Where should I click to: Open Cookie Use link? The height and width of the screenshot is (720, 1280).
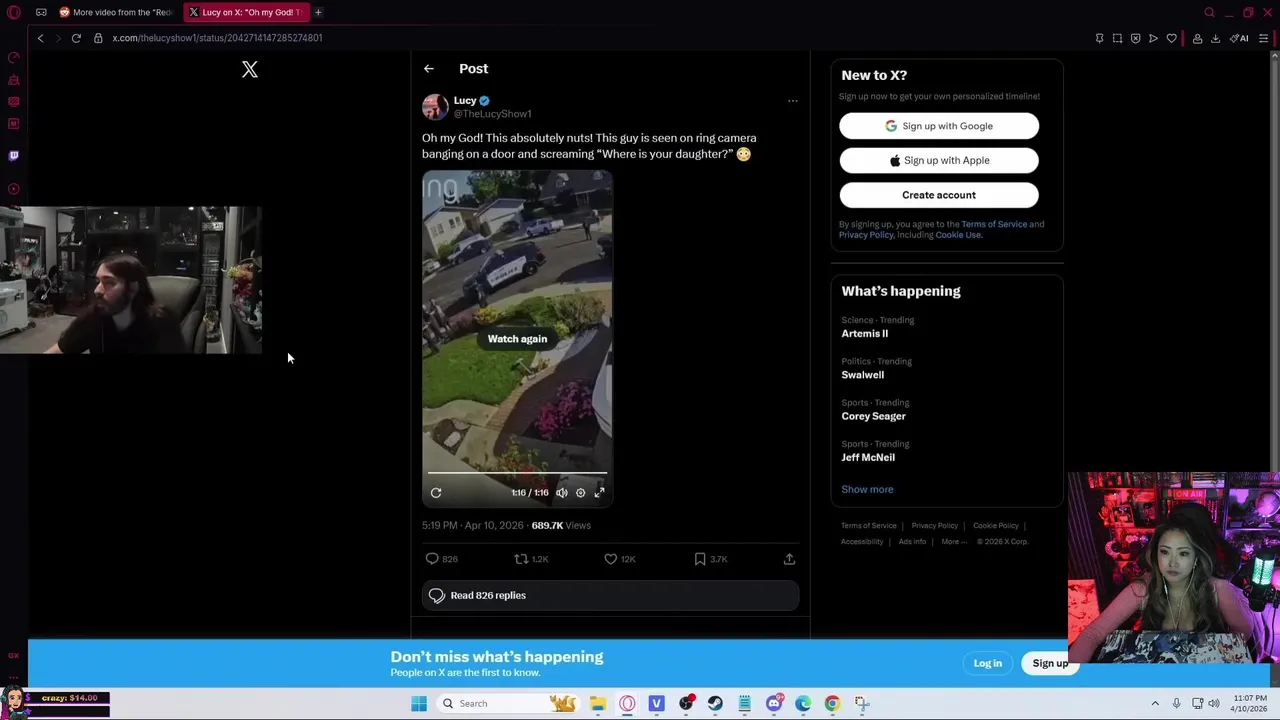[958, 235]
